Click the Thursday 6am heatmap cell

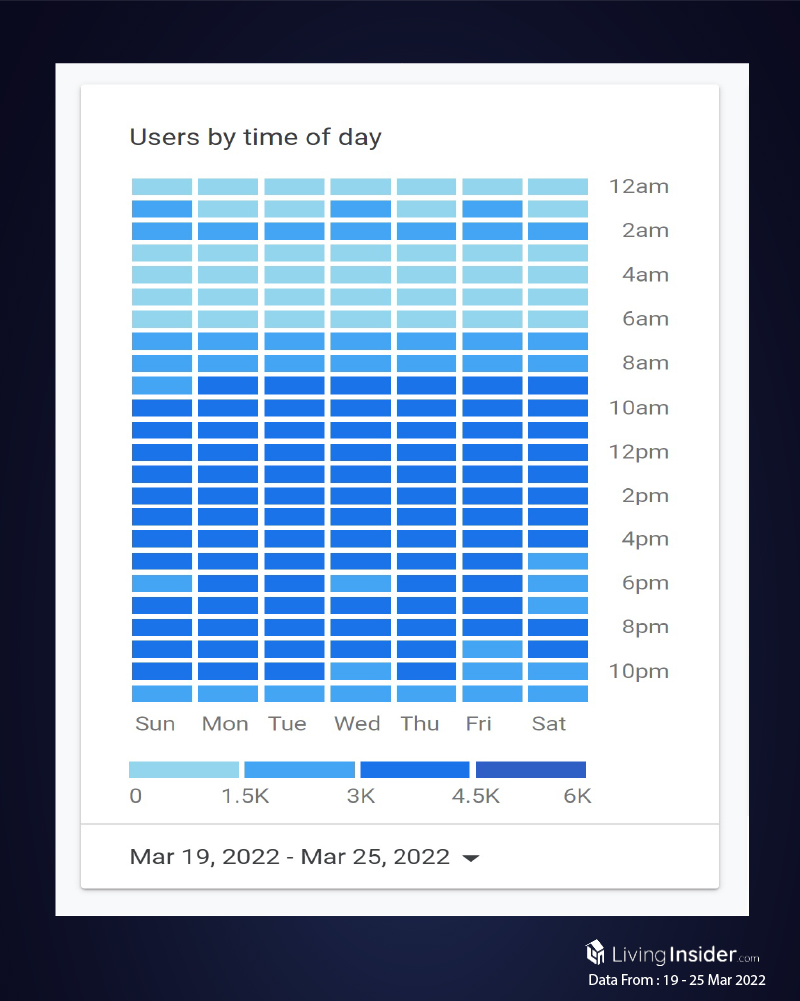[426, 320]
